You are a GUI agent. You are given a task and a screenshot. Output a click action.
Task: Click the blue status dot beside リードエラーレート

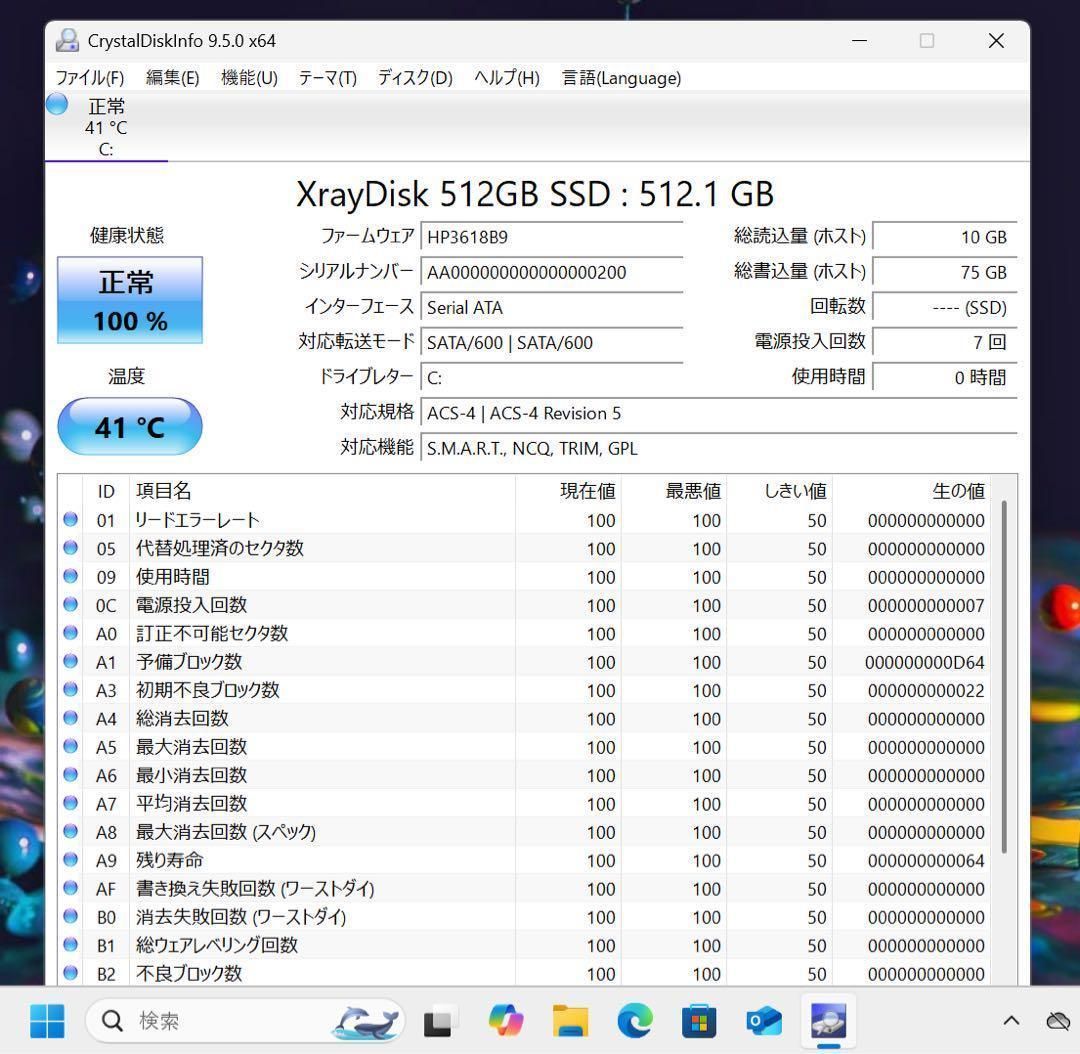70,518
